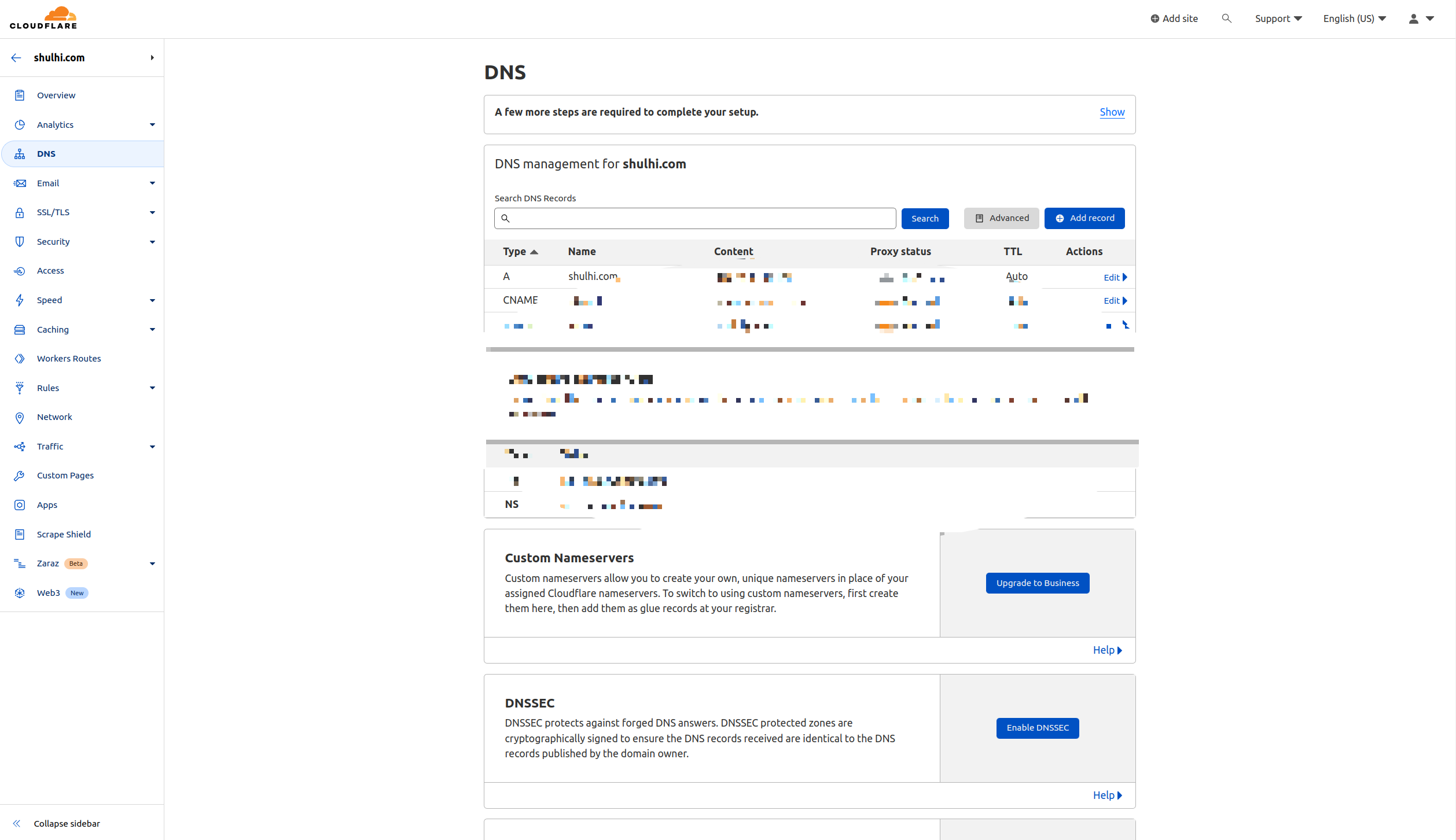
Task: Click the Scrape Shield sidebar icon
Action: click(x=20, y=535)
